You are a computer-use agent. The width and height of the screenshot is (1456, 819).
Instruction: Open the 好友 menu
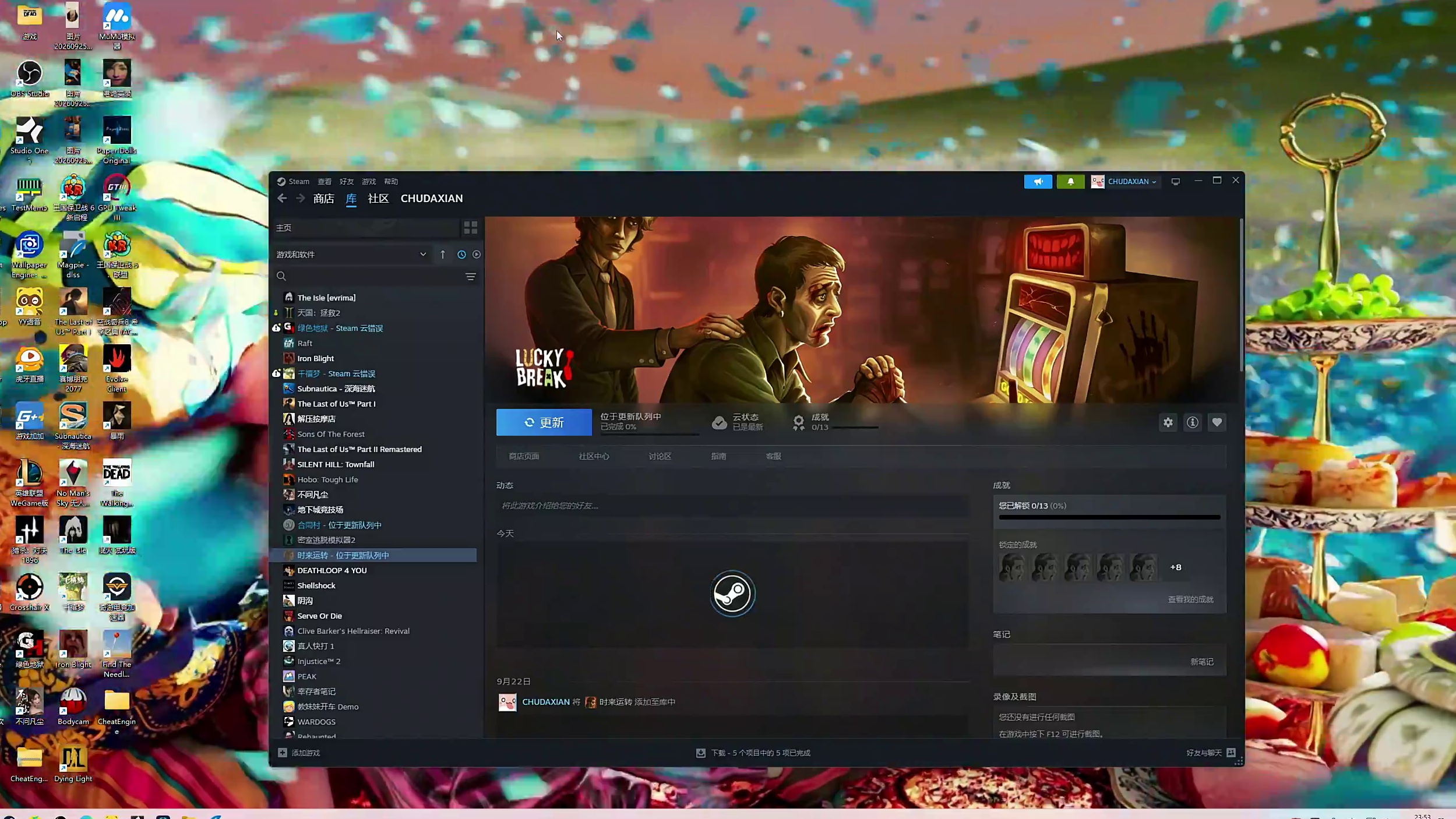point(347,182)
